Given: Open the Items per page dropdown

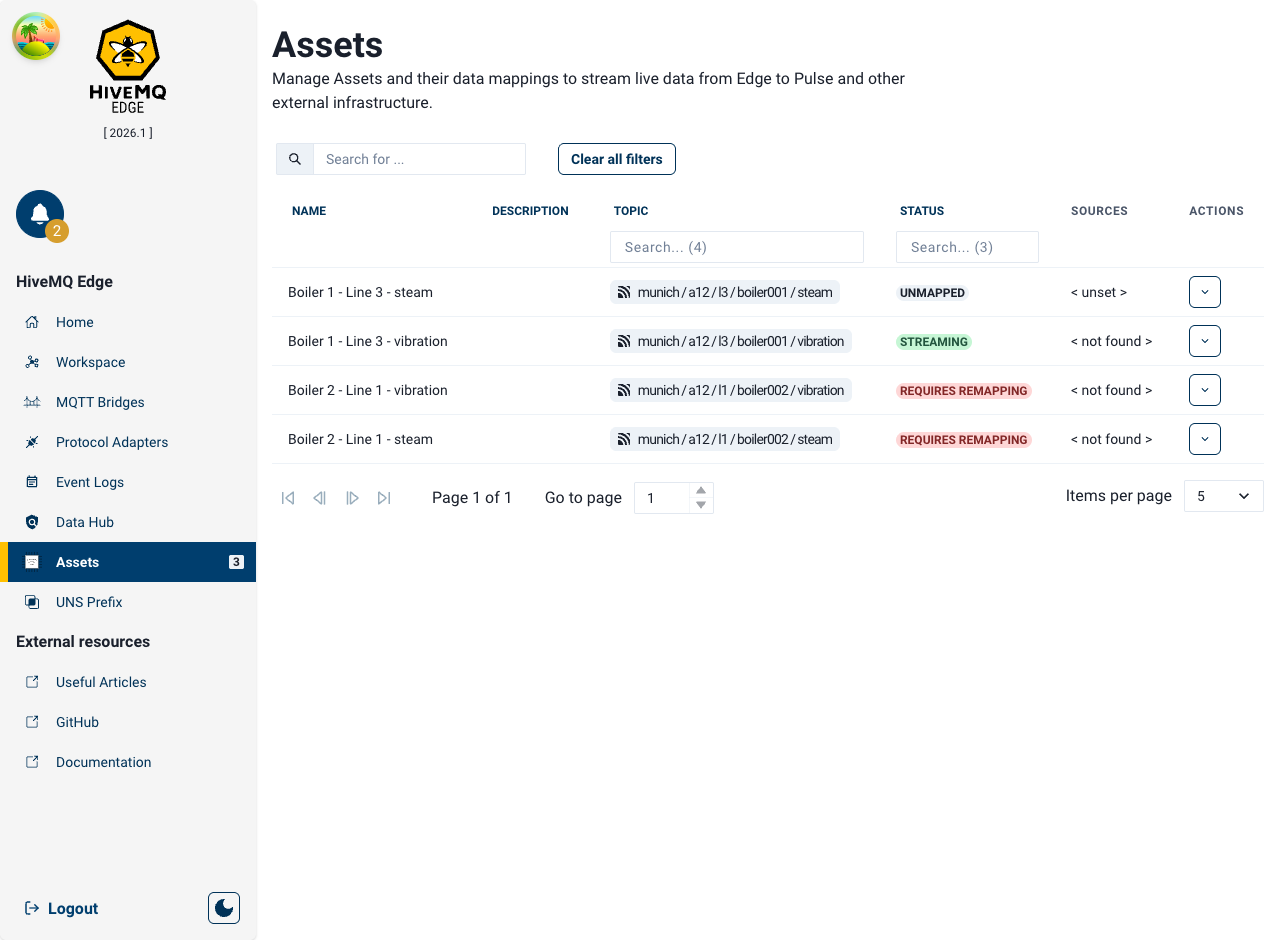Looking at the screenshot, I should (1223, 495).
